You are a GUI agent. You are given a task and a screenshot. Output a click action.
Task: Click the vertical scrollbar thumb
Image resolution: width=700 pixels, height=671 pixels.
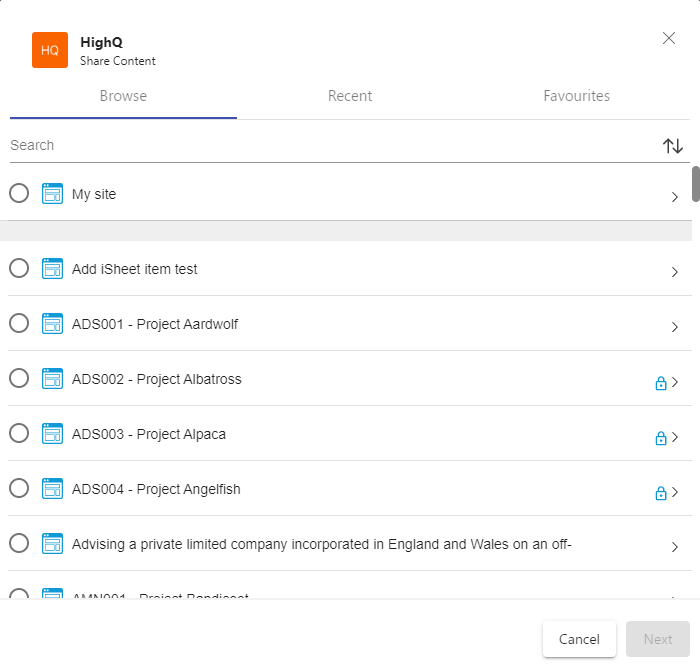point(695,183)
